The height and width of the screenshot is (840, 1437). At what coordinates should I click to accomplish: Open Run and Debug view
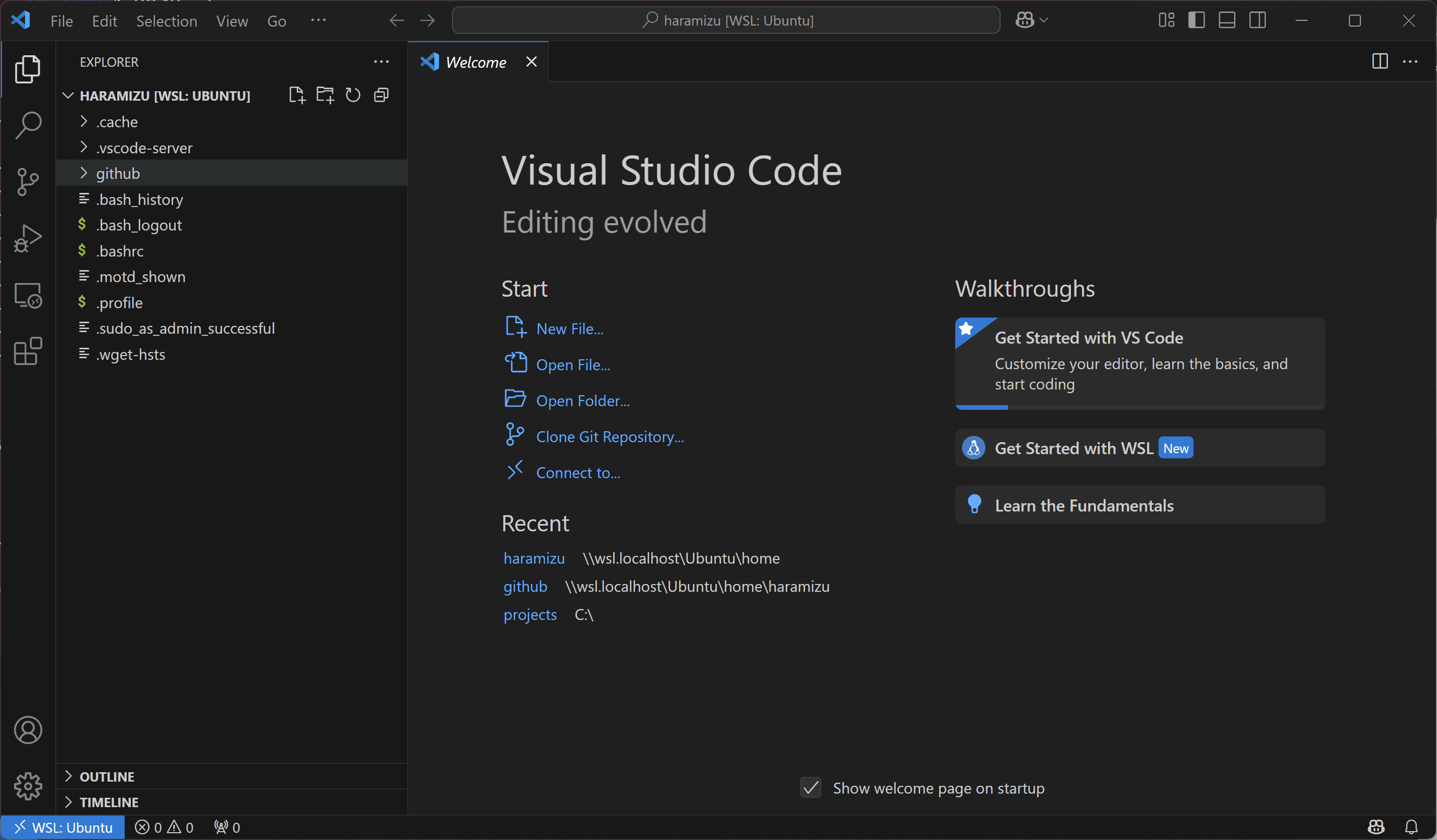click(x=27, y=238)
